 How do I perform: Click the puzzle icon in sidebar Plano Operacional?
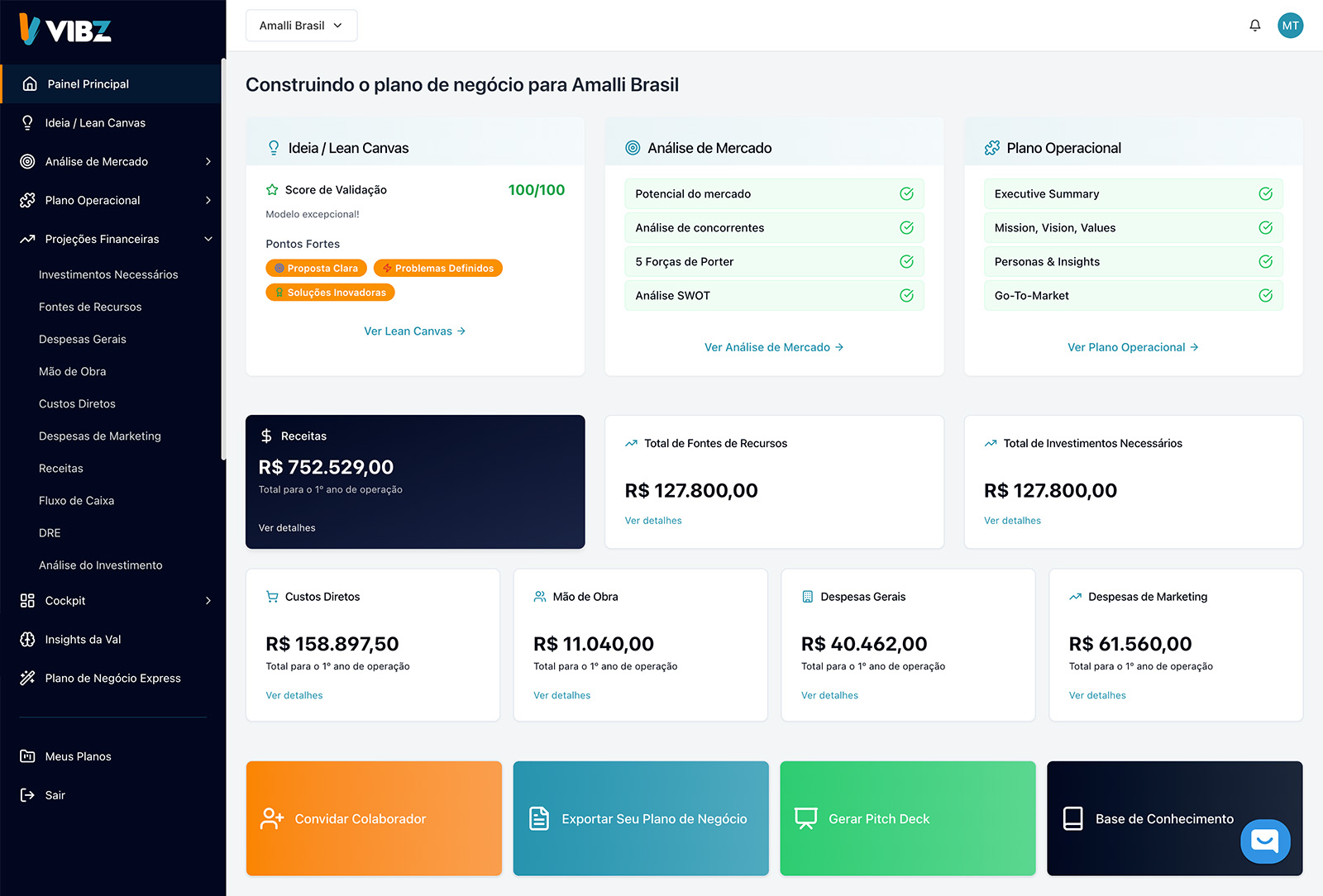point(27,200)
